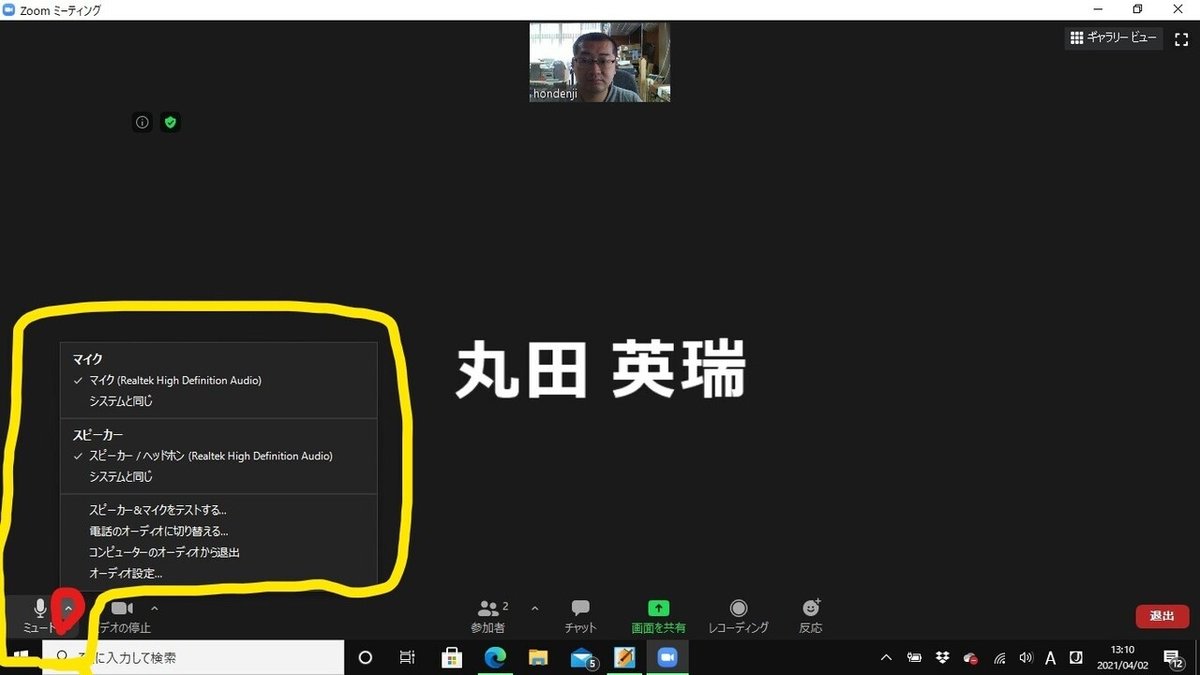
Task: Start screen sharing with 画面を共有
Action: click(658, 614)
